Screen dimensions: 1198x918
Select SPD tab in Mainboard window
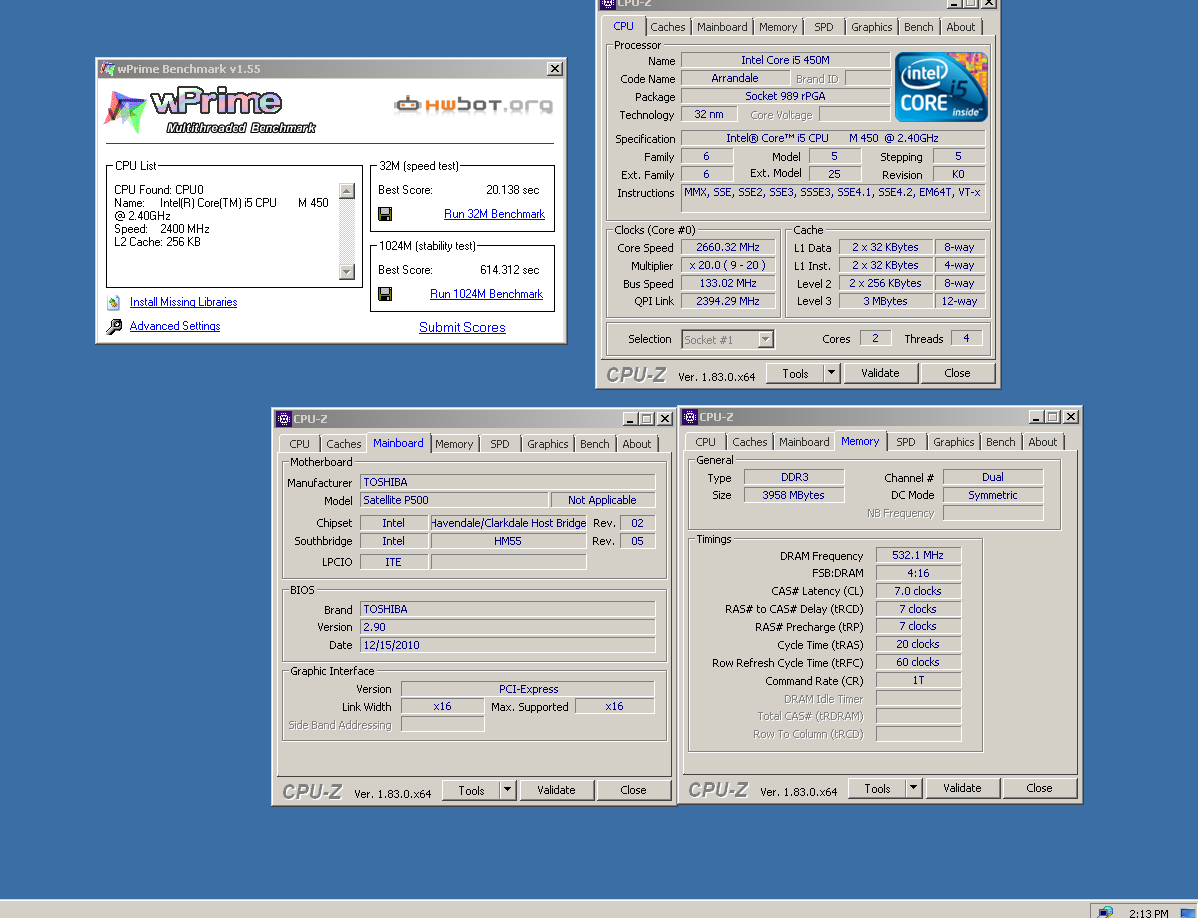(500, 444)
